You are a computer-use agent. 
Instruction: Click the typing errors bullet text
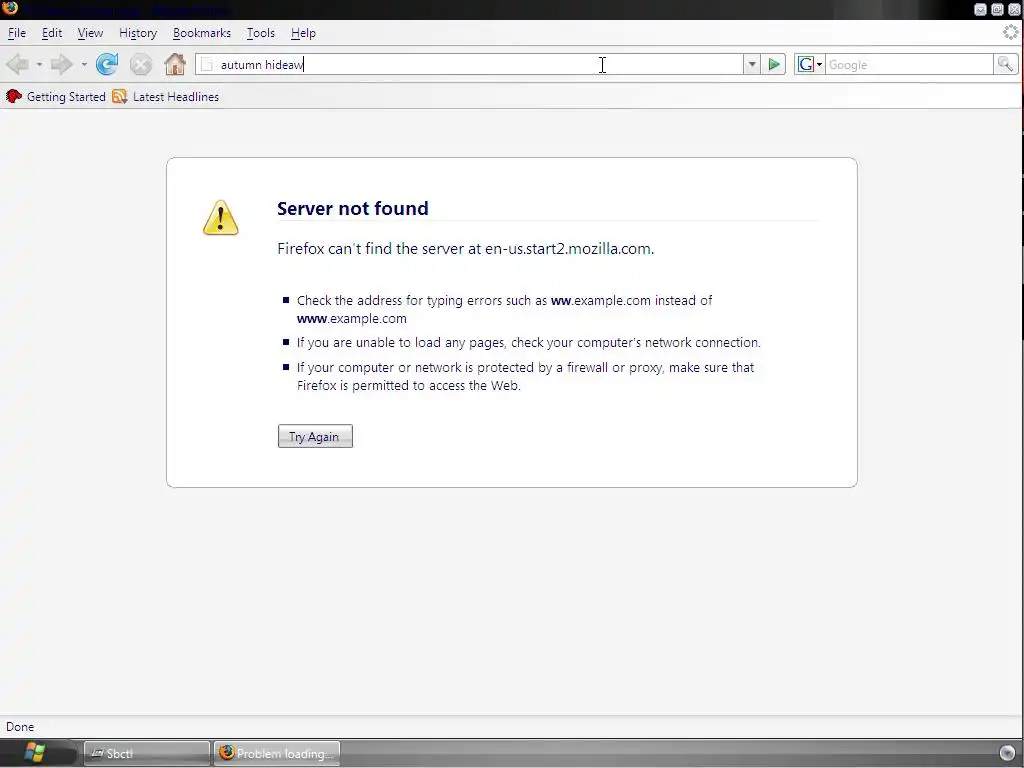coord(504,310)
